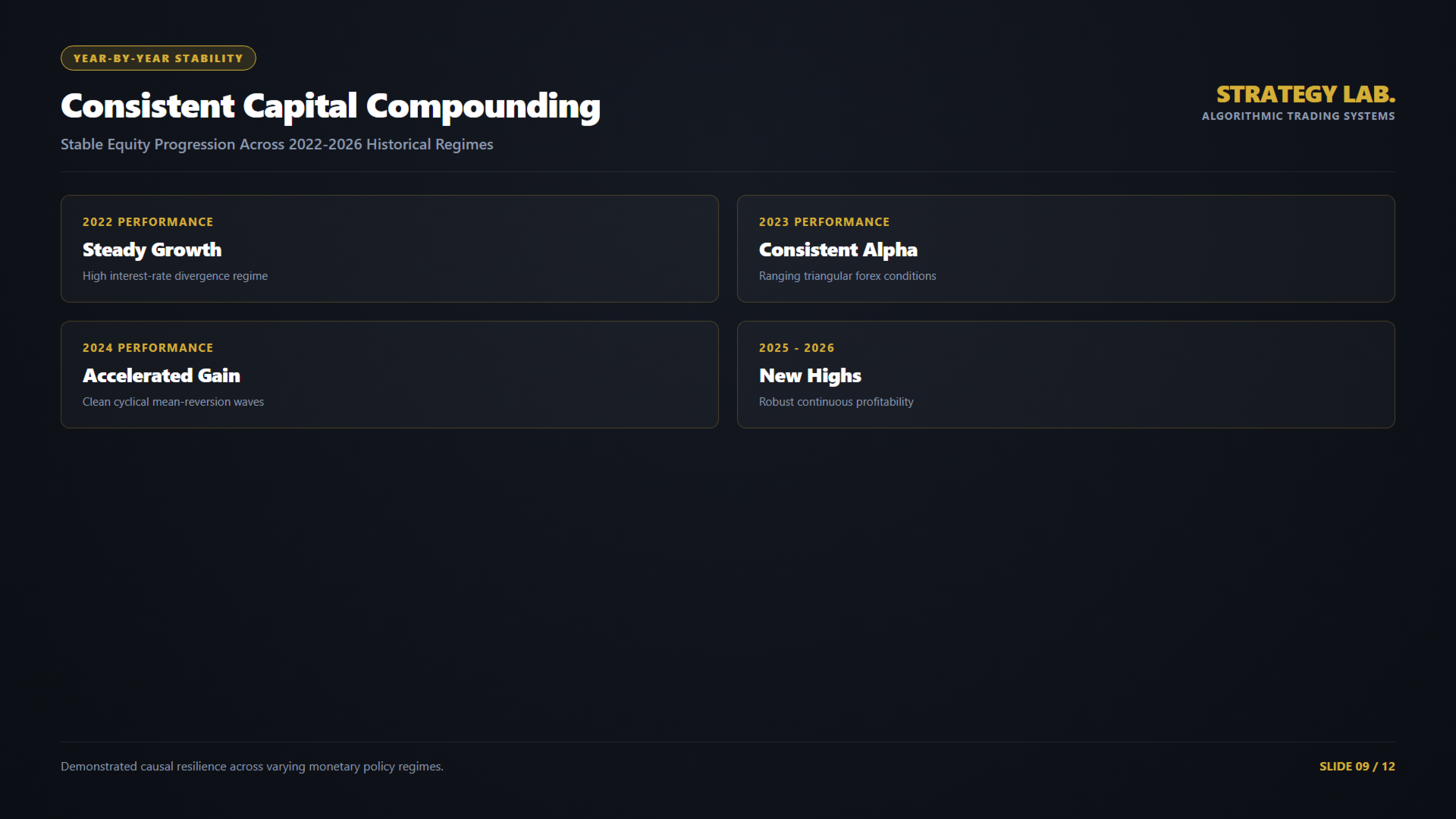Viewport: 1456px width, 819px height.
Task: Select High interest-rate divergence regime text
Action: click(175, 276)
